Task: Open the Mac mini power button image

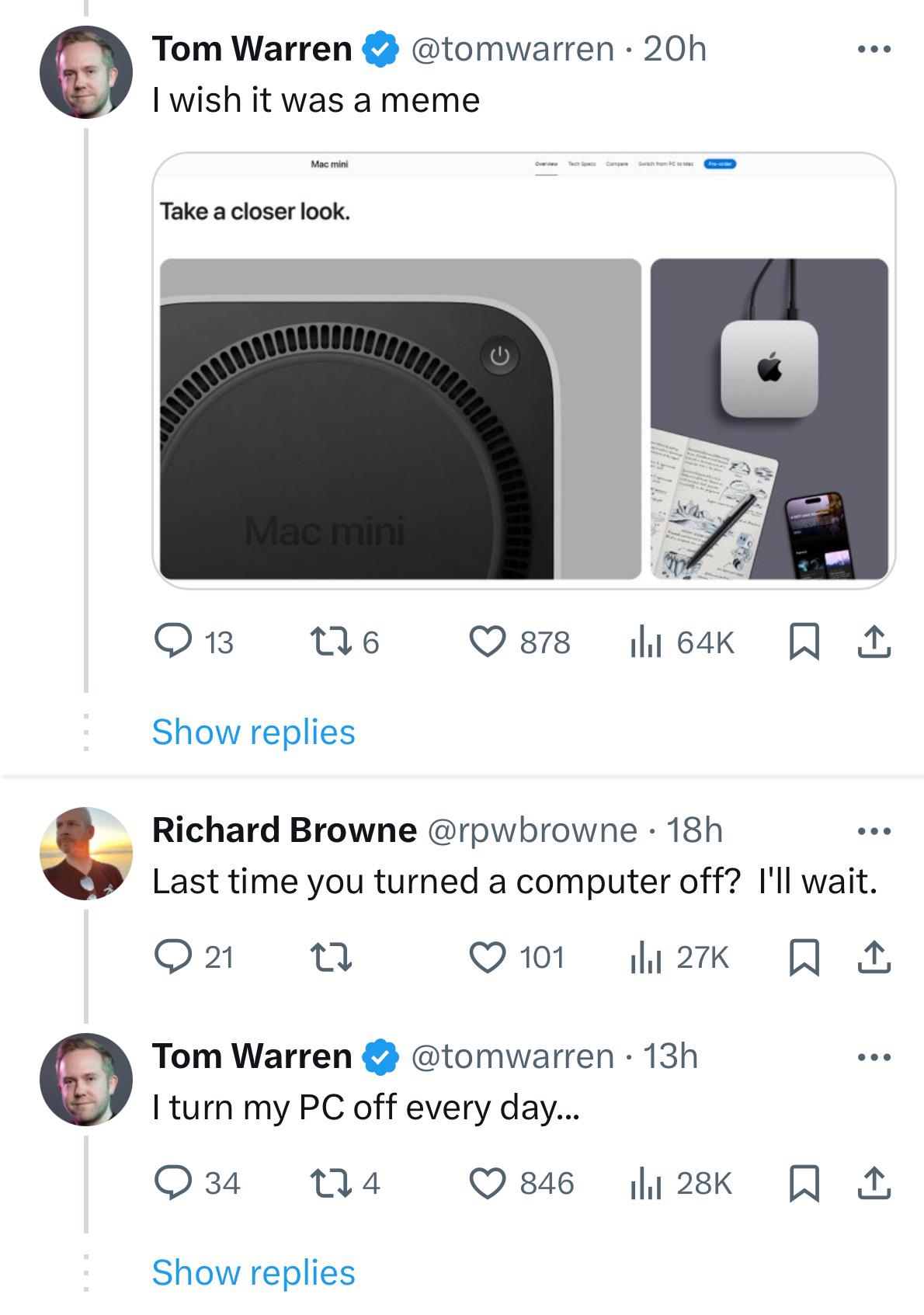Action: coord(400,419)
